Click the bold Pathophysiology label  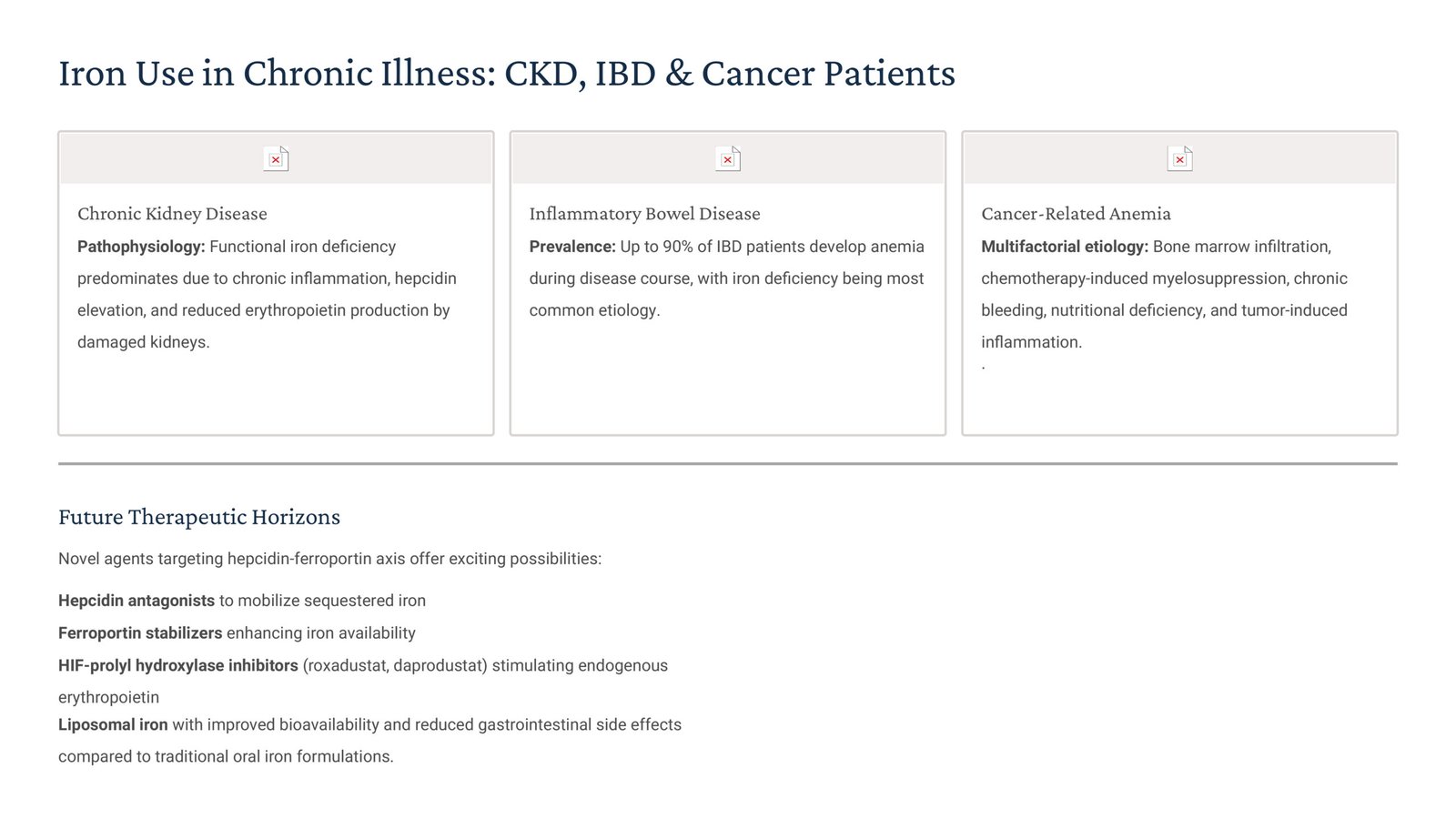tap(141, 247)
